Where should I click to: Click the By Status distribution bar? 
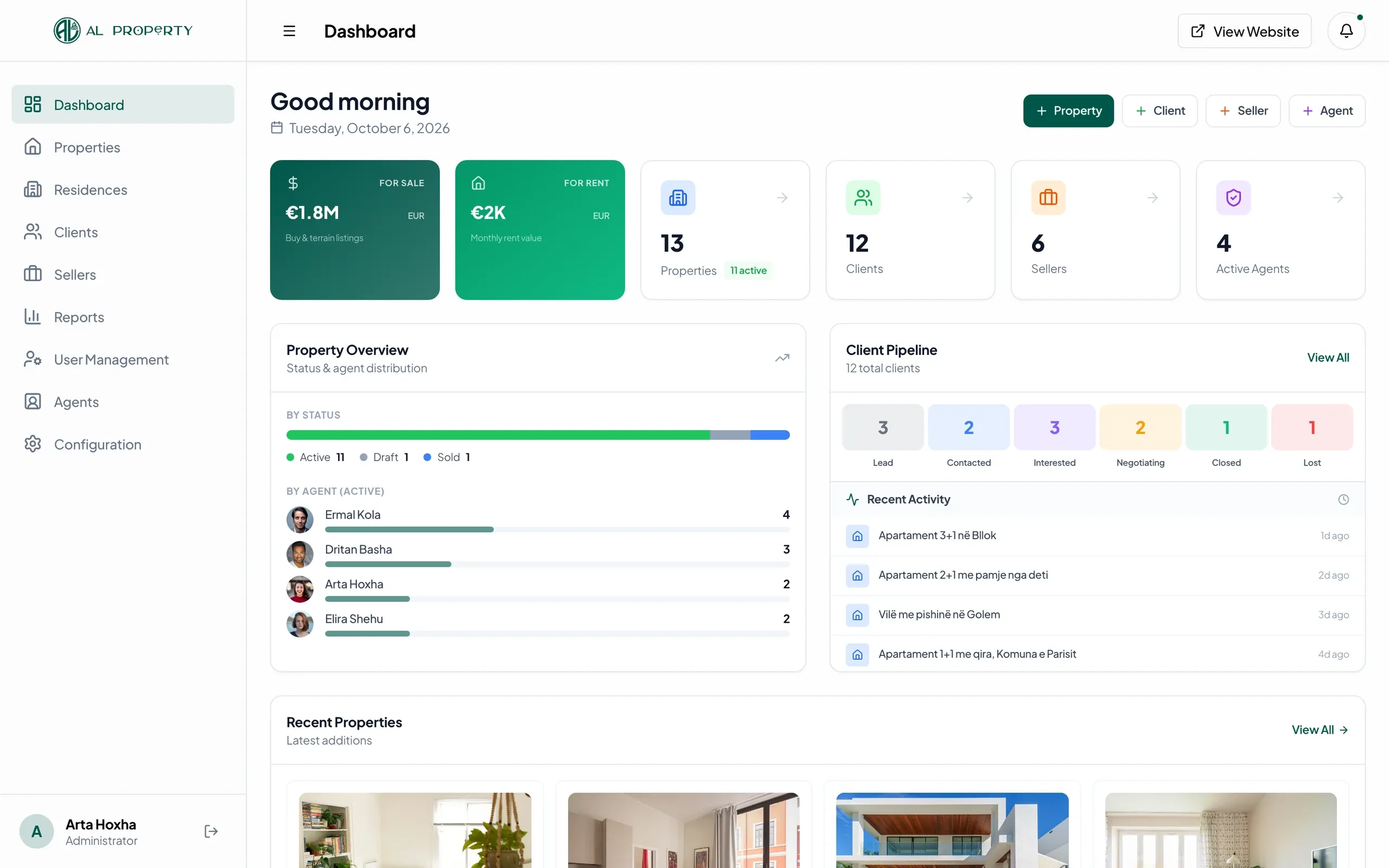538,435
